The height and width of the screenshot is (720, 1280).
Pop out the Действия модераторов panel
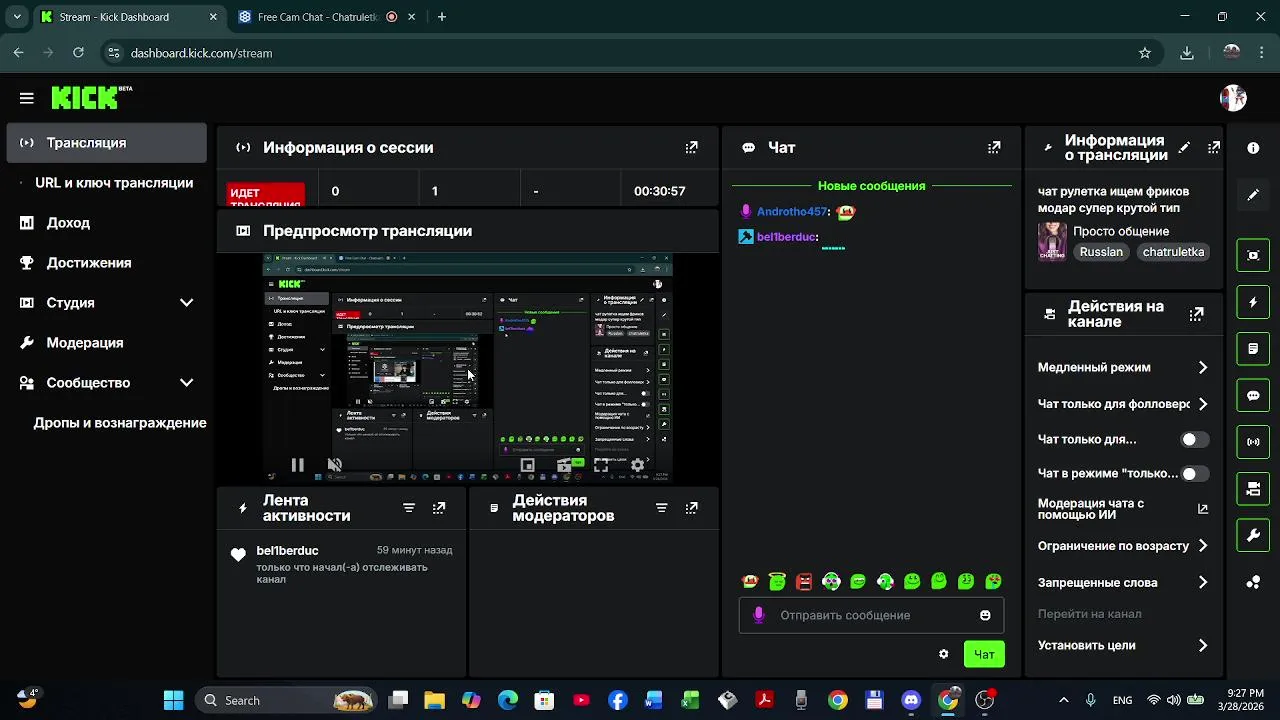691,508
